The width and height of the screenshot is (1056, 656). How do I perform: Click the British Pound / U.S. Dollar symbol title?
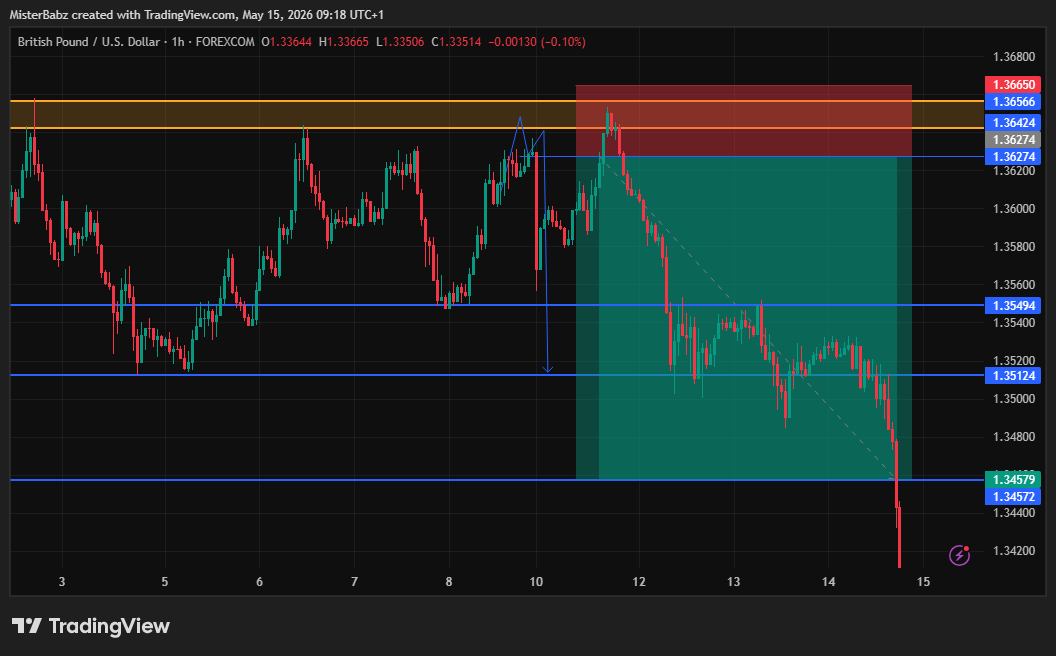click(89, 42)
